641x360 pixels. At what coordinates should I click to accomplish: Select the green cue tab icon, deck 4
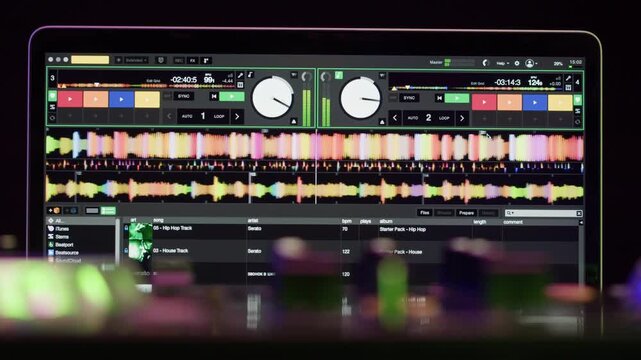[578, 99]
